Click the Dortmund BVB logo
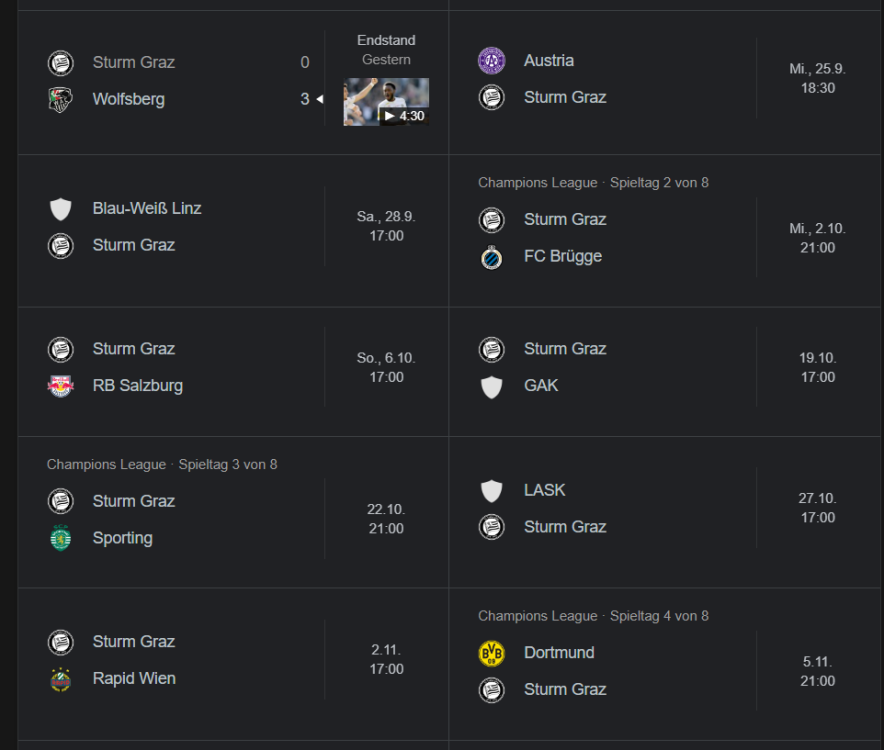Viewport: 884px width, 750px height. click(491, 653)
